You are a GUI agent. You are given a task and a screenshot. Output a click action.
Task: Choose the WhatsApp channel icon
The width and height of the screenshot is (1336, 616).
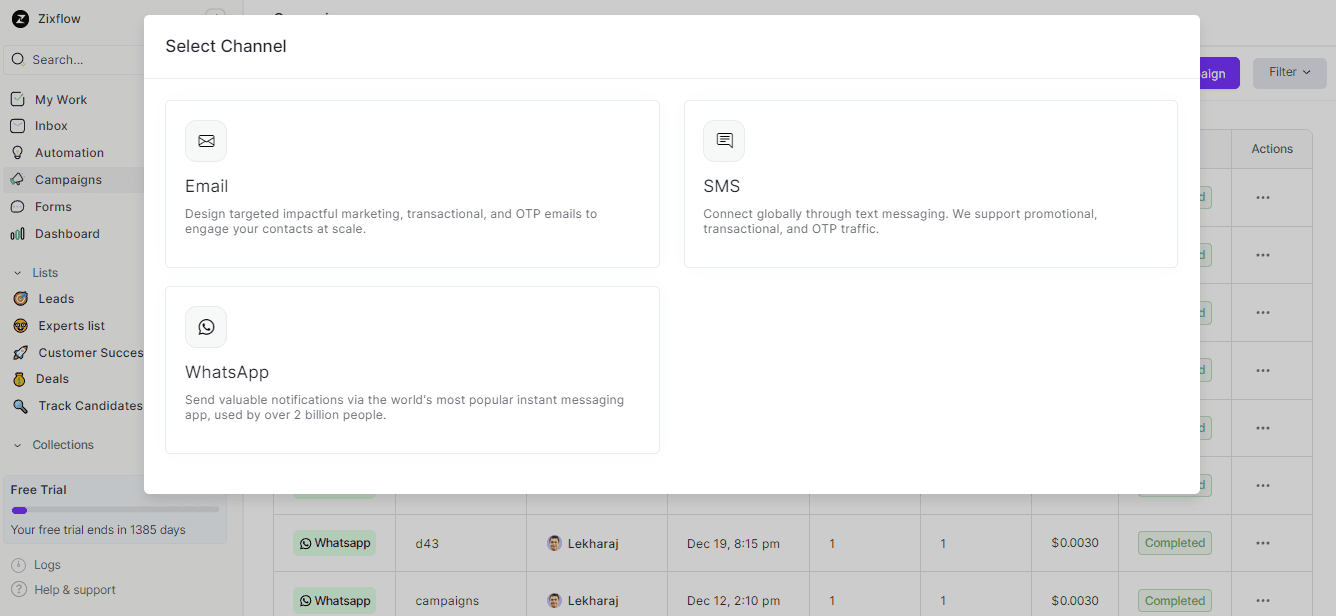pos(206,327)
